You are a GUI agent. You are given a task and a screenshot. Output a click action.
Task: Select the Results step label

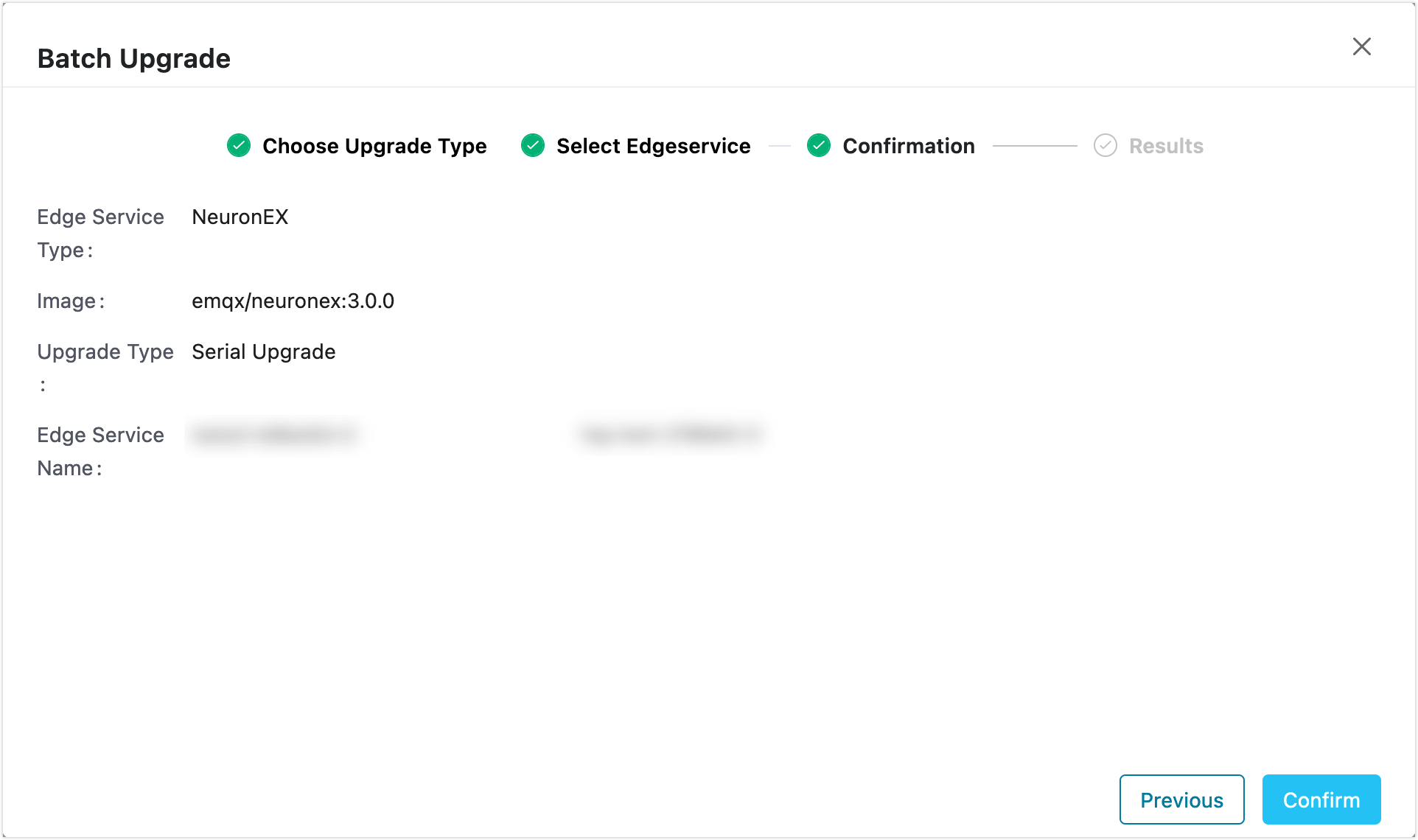(1166, 146)
